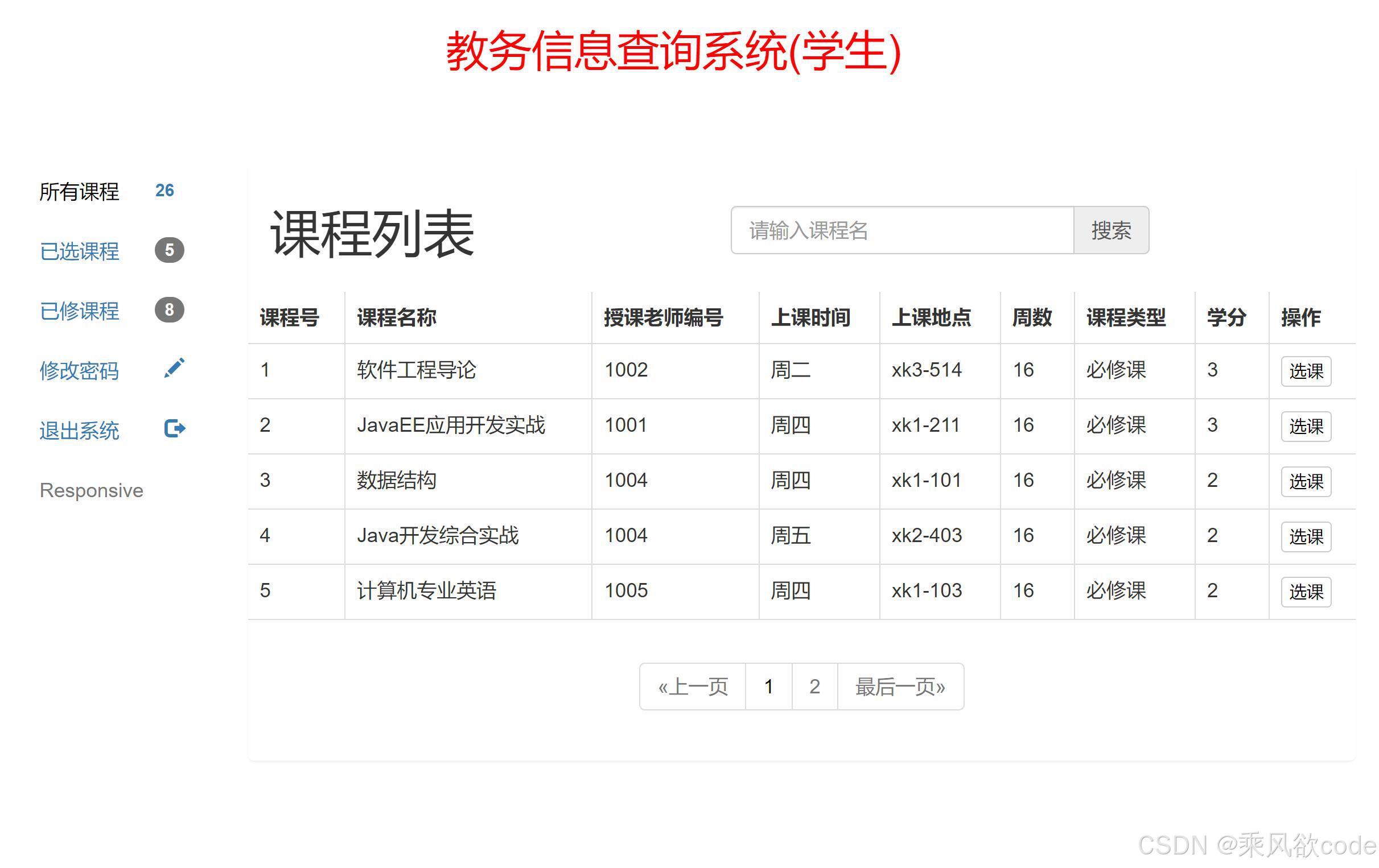Open the 已选课程 selected courses page
This screenshot has width=1379, height=868.
(79, 252)
